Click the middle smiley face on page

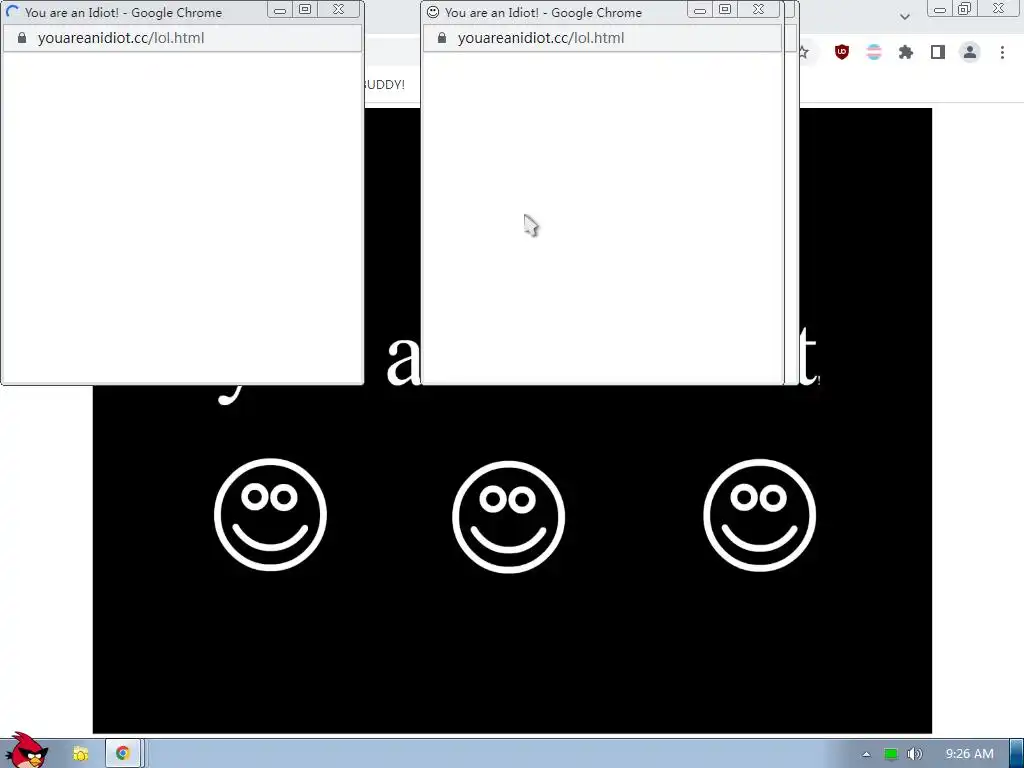point(508,517)
